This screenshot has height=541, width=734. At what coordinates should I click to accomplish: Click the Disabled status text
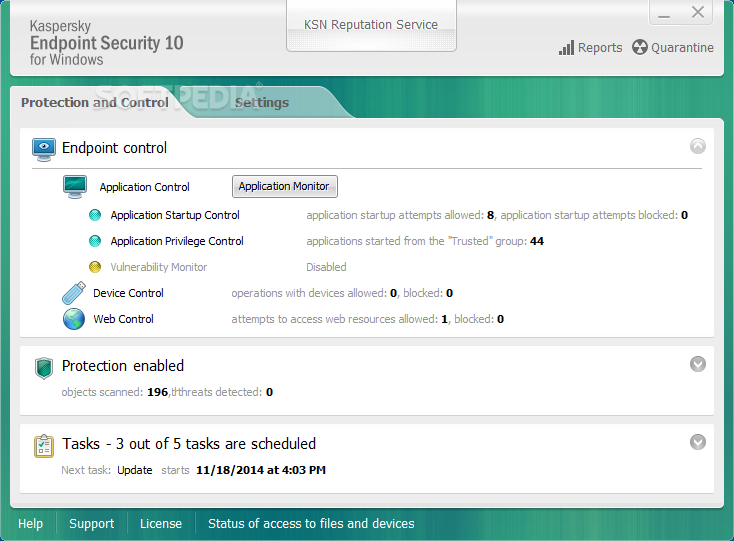point(326,267)
